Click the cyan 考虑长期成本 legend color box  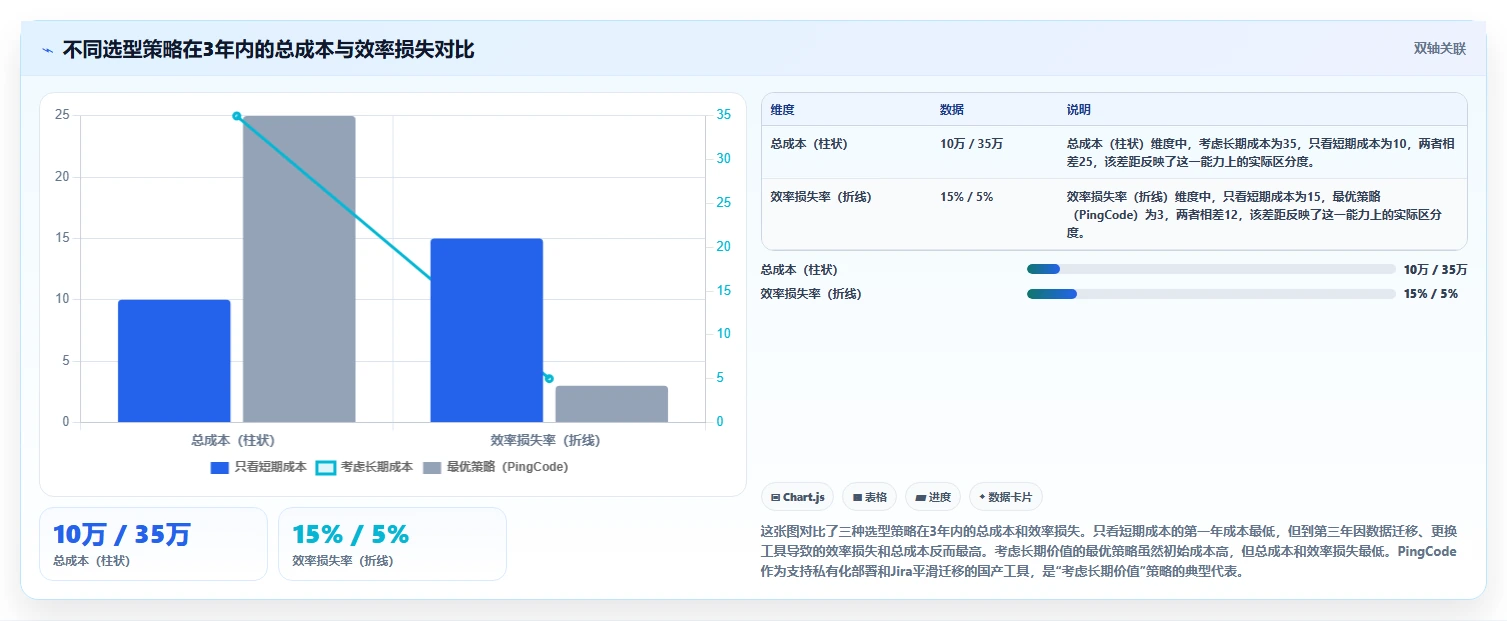pos(326,467)
